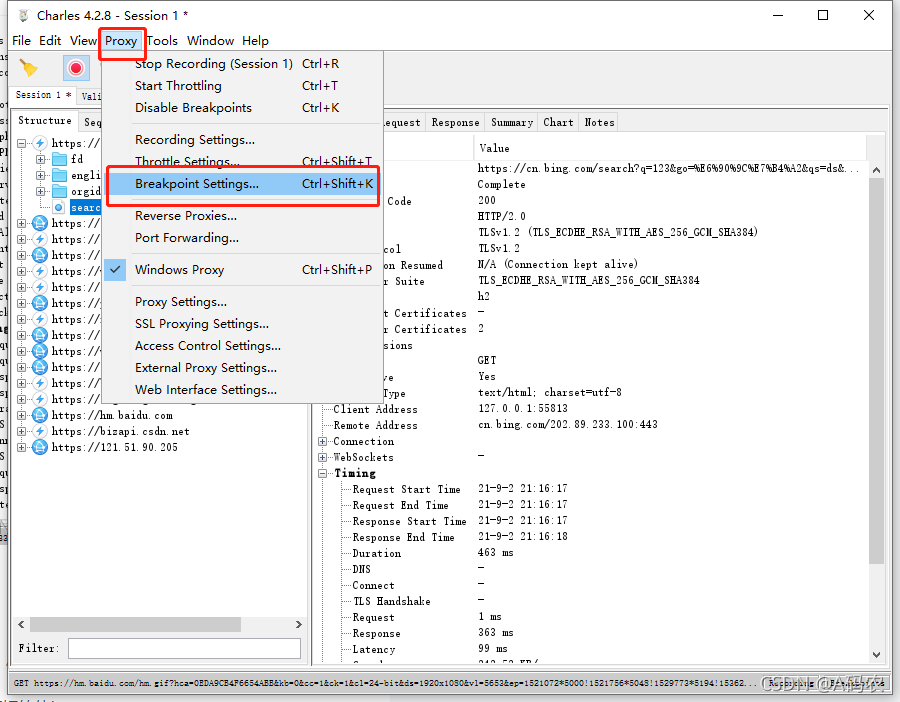900x702 pixels.
Task: Close the open Proxy menu
Action: coord(121,41)
